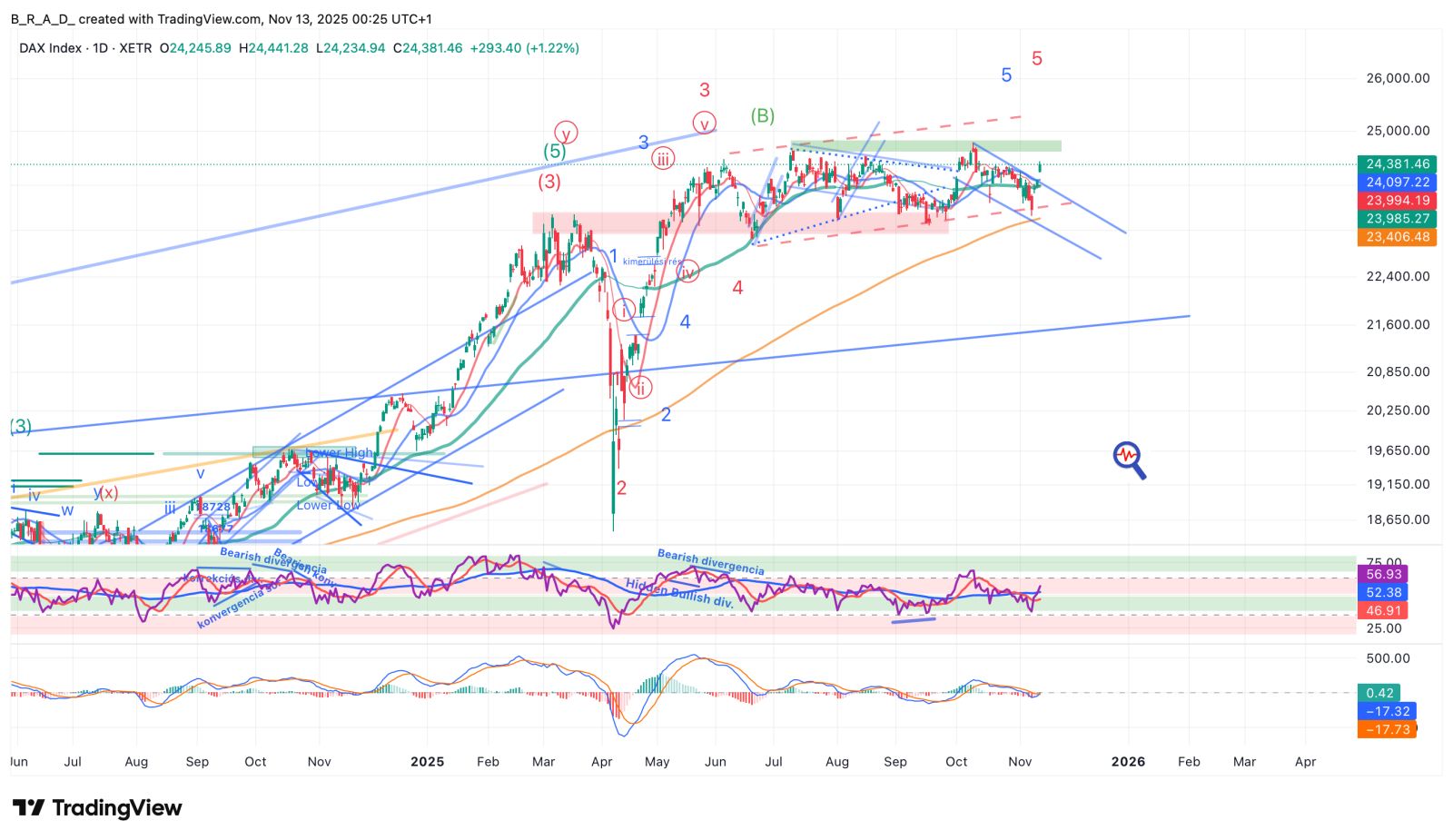Select the 'Hidden Bullish div.' annotation on the RSI
The height and width of the screenshot is (840, 1453).
click(x=679, y=592)
